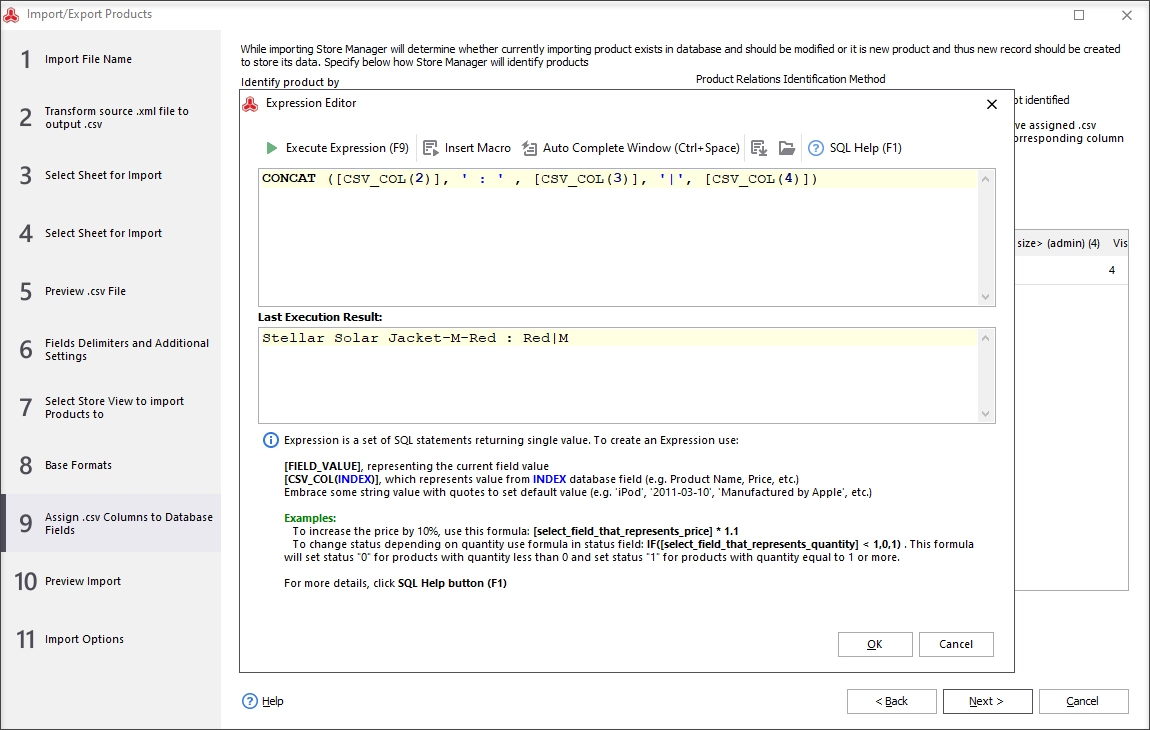Screen dimensions: 1150x730
Task: Go to step 4 Select Sheet for Import
Action: (110, 233)
